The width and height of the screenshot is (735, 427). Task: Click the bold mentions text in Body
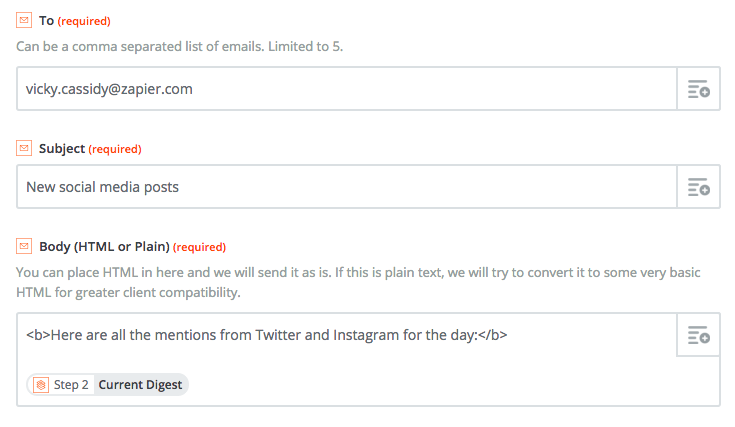[267, 335]
